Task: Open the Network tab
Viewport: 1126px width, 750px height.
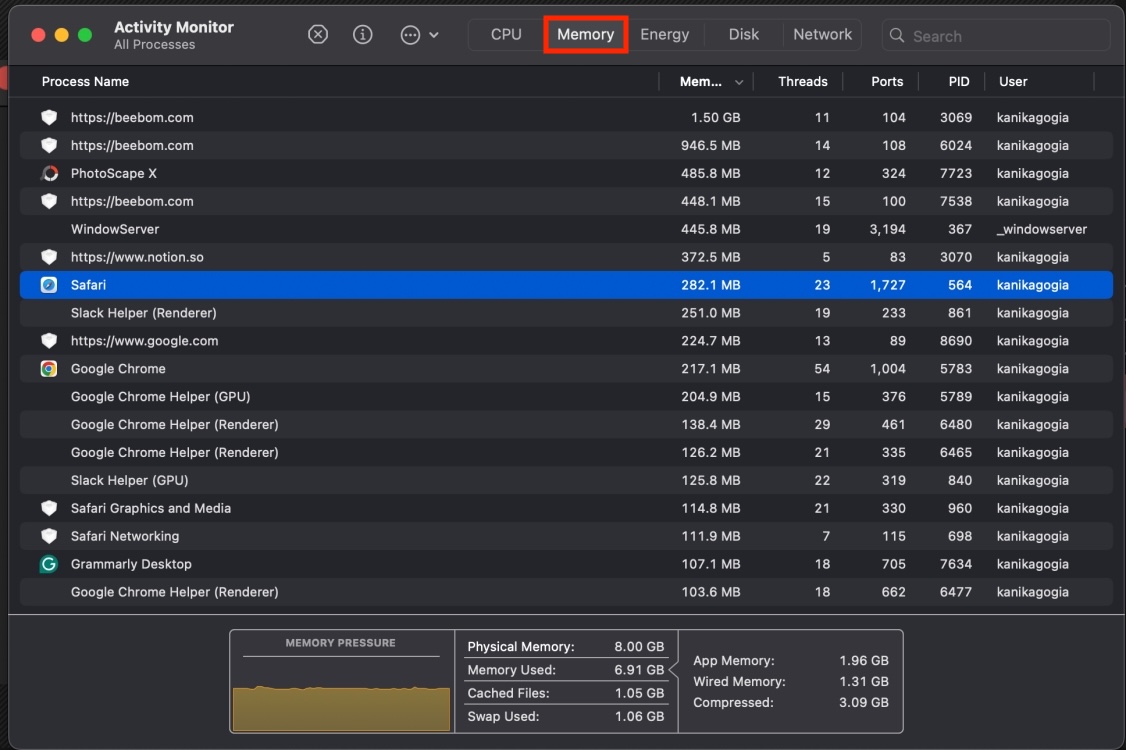Action: pos(822,33)
